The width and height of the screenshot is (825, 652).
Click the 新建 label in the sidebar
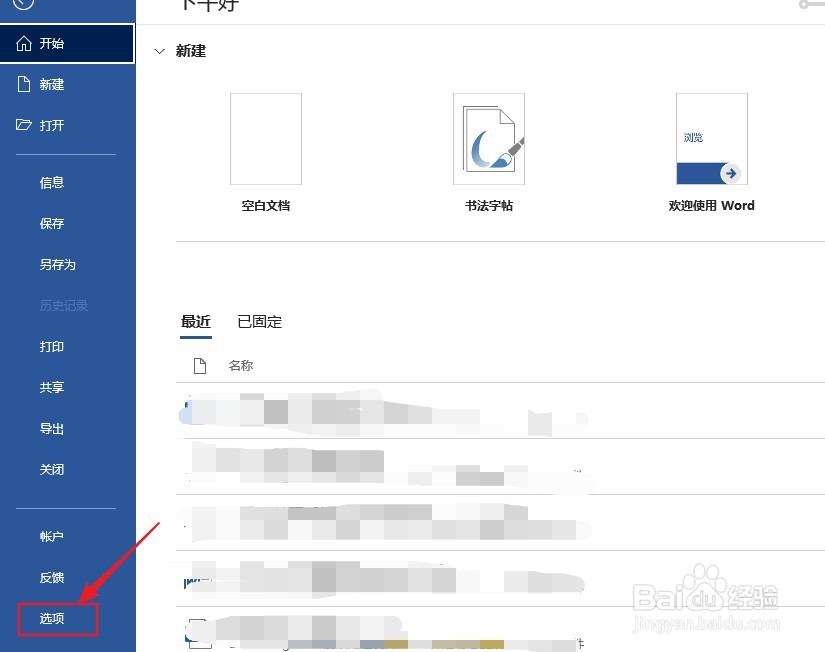pos(52,84)
